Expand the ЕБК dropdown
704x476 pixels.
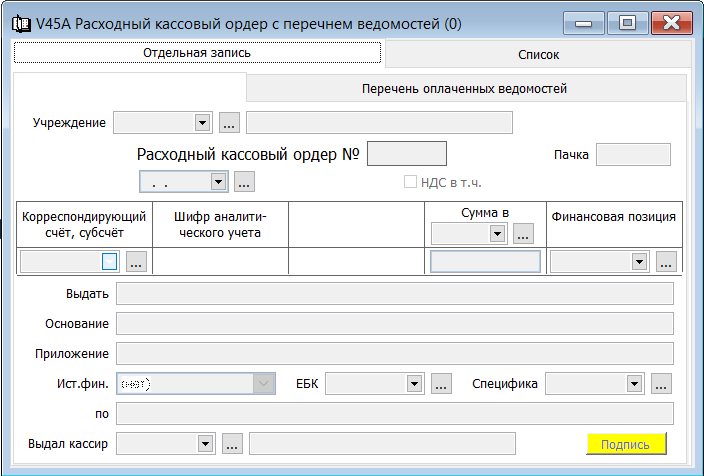click(414, 383)
